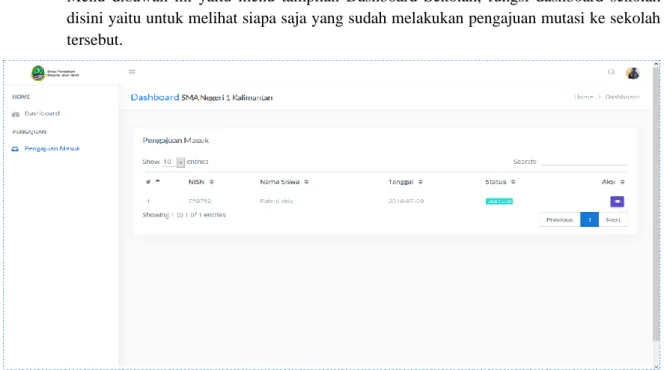This screenshot has height=370, width=664.
Task: Click the vertical scrollbar
Action: [x=656, y=203]
